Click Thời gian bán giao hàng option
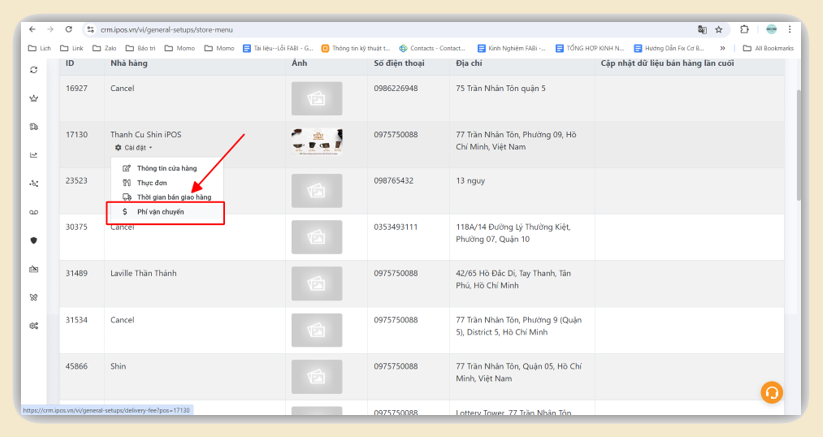The width and height of the screenshot is (823, 437). click(x=172, y=197)
